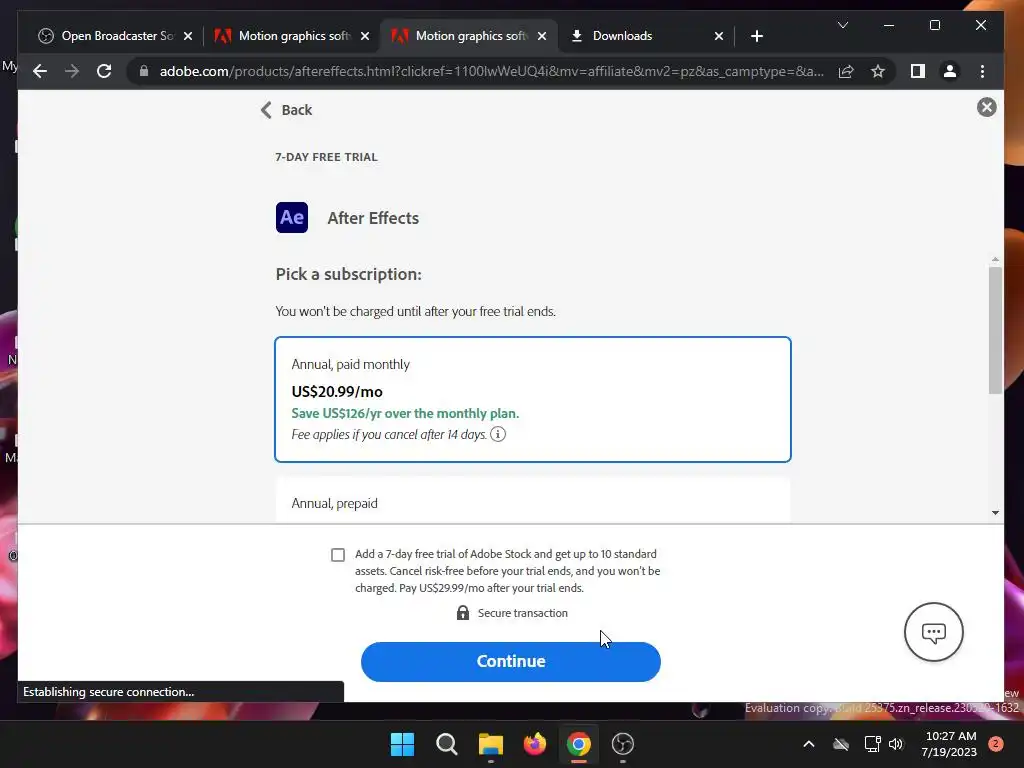Toggle the Chrome side panel
This screenshot has width=1024, height=768.
[x=918, y=71]
